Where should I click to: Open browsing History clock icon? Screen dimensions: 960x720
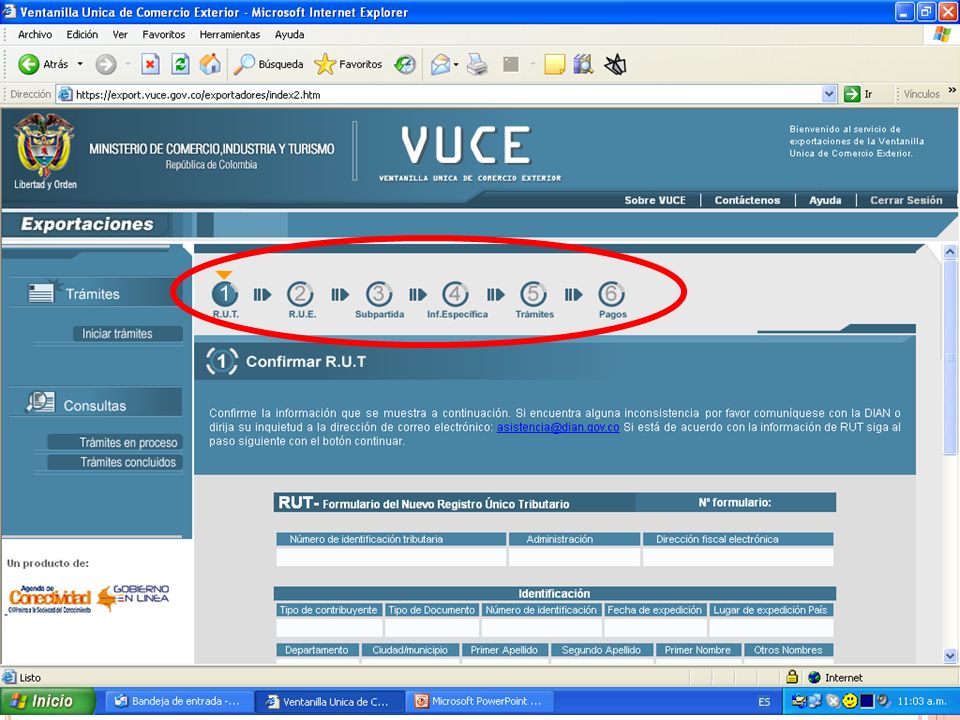[405, 64]
